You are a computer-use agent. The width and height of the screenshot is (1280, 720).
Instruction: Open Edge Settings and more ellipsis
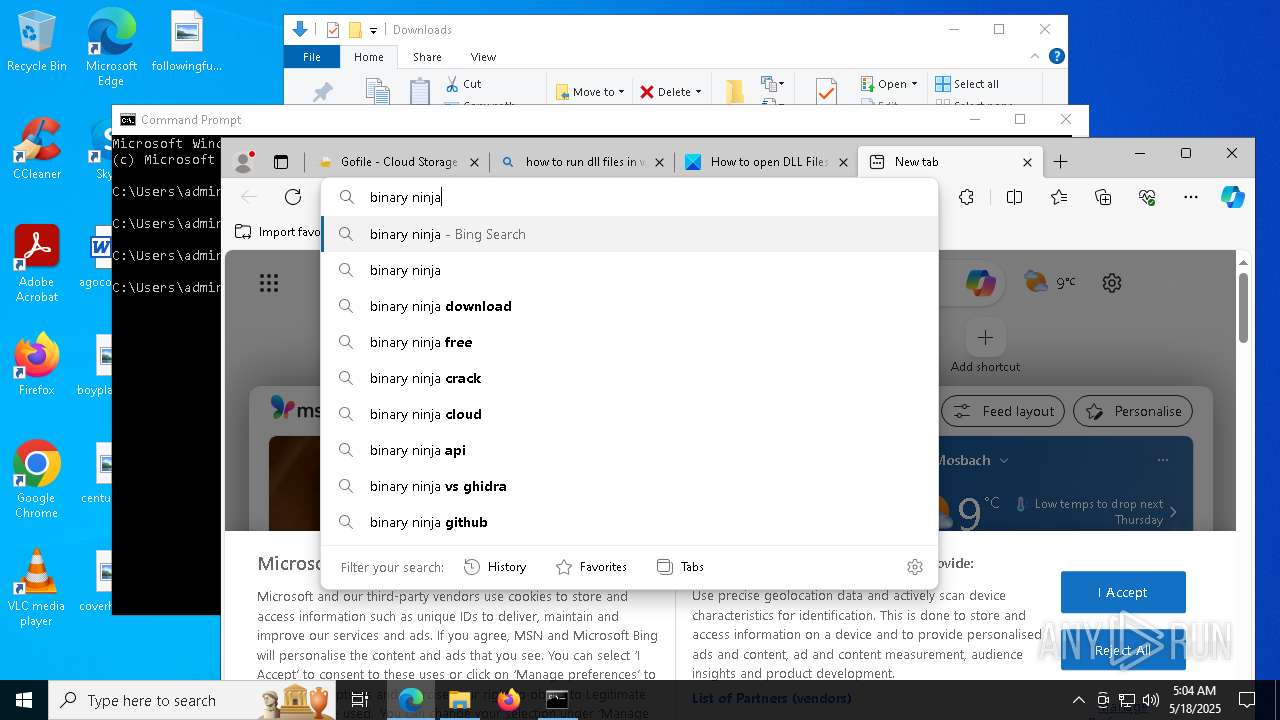pos(1190,198)
